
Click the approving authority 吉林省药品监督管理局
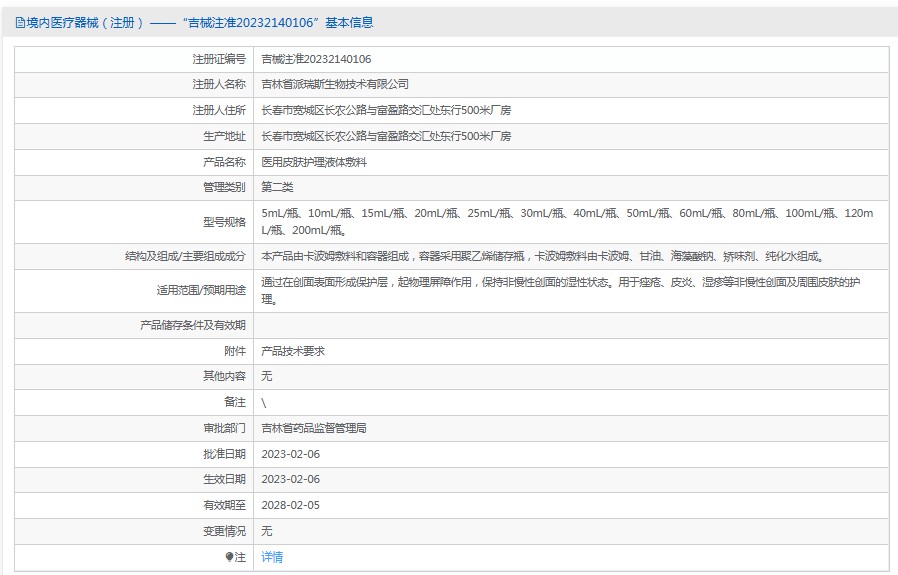point(314,428)
